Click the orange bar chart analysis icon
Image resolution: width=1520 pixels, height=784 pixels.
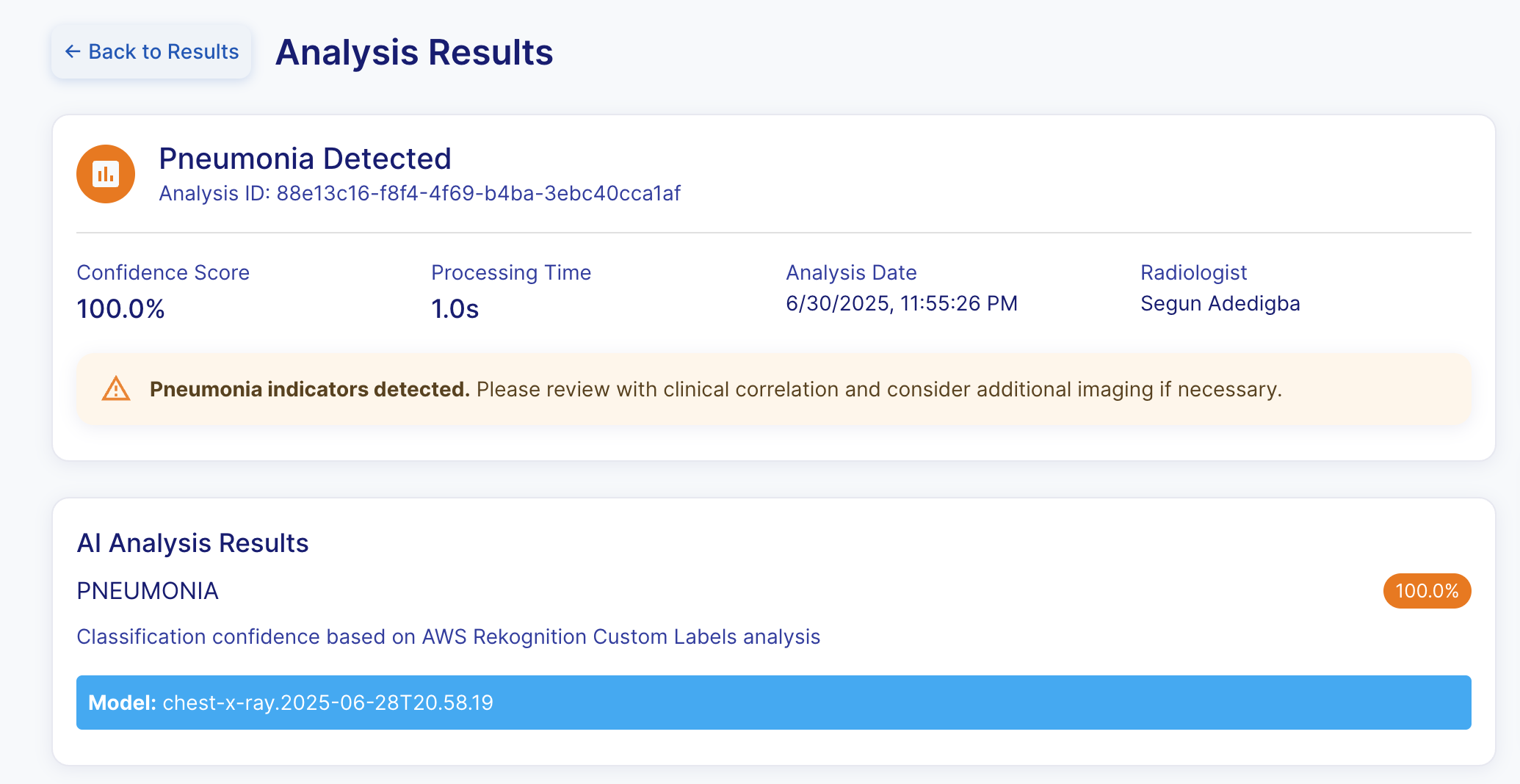[106, 174]
